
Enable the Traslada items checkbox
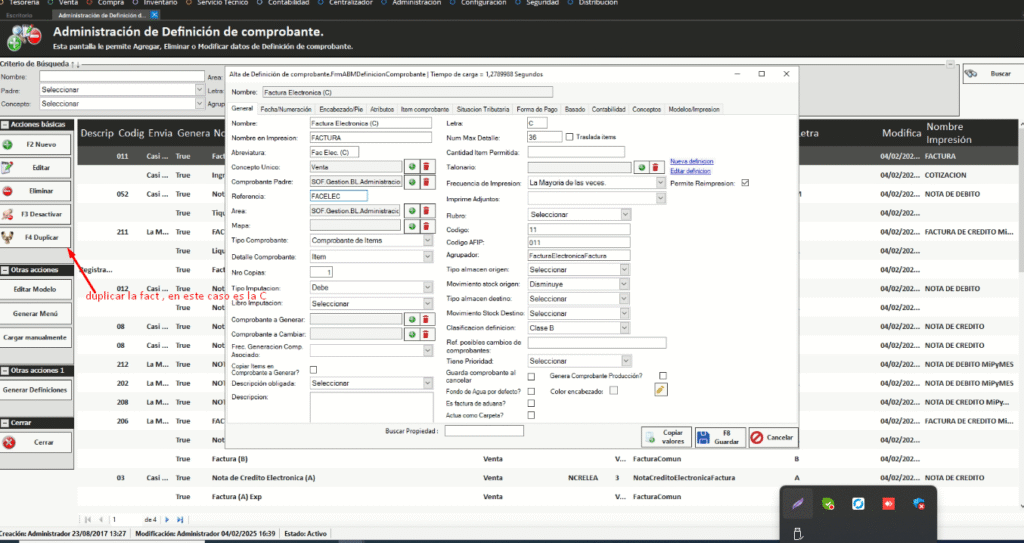tap(570, 137)
